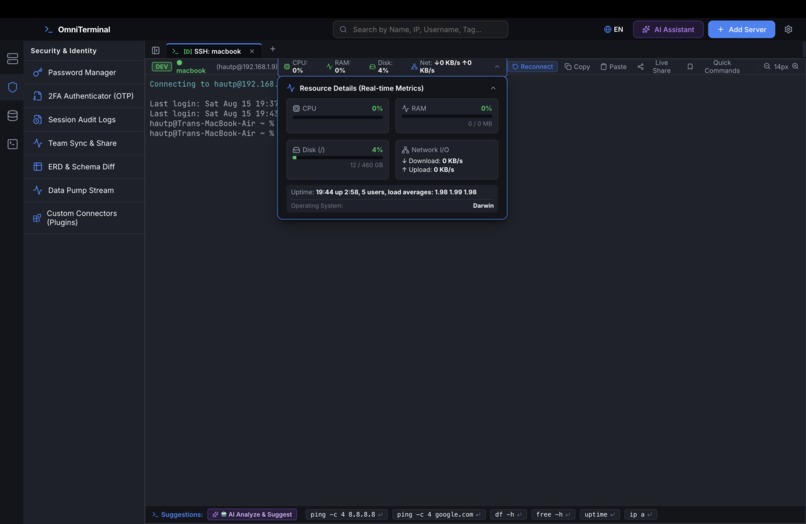The height and width of the screenshot is (524, 806).
Task: Collapse Resource Details panel chevron
Action: [493, 88]
